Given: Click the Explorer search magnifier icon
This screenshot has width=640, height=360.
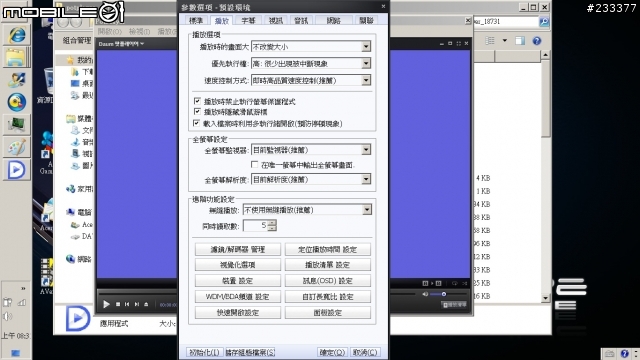Looking at the screenshot, I should tap(544, 22).
